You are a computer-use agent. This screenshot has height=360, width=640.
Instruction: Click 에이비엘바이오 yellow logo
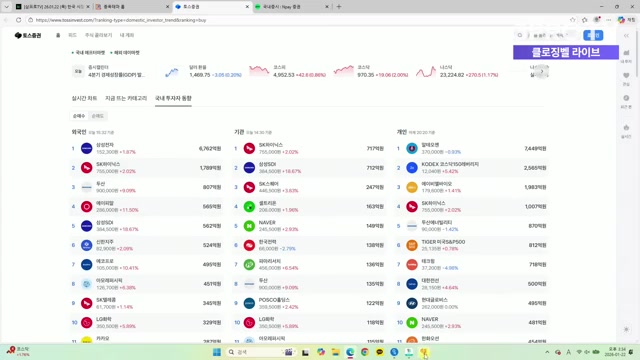click(412, 187)
